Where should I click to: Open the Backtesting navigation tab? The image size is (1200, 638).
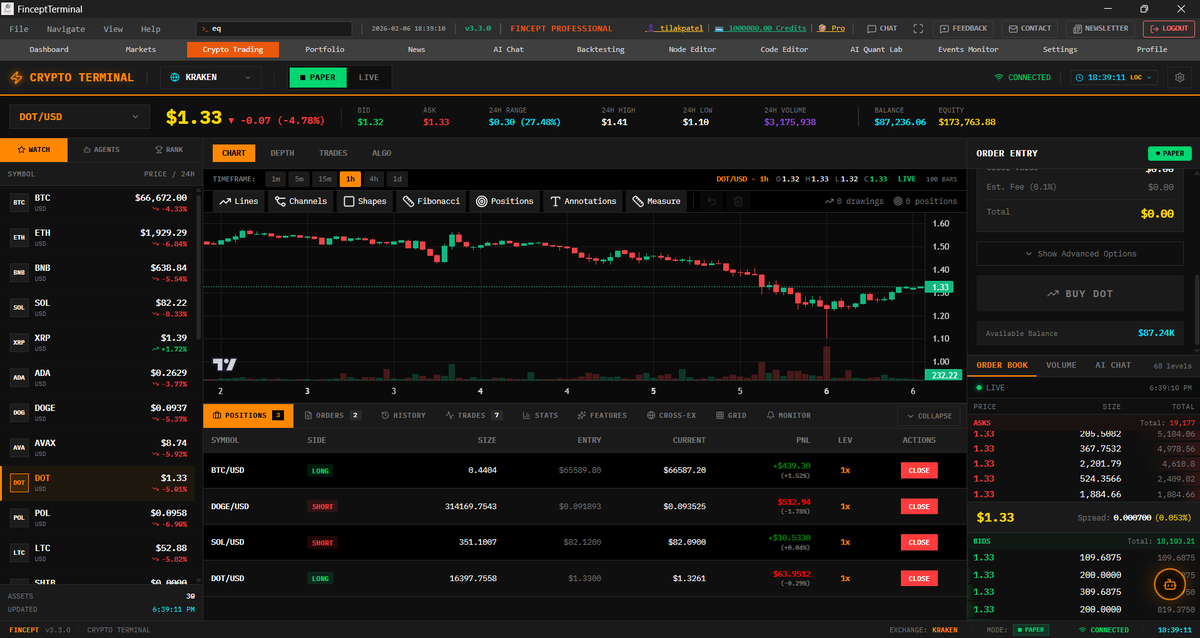[601, 49]
